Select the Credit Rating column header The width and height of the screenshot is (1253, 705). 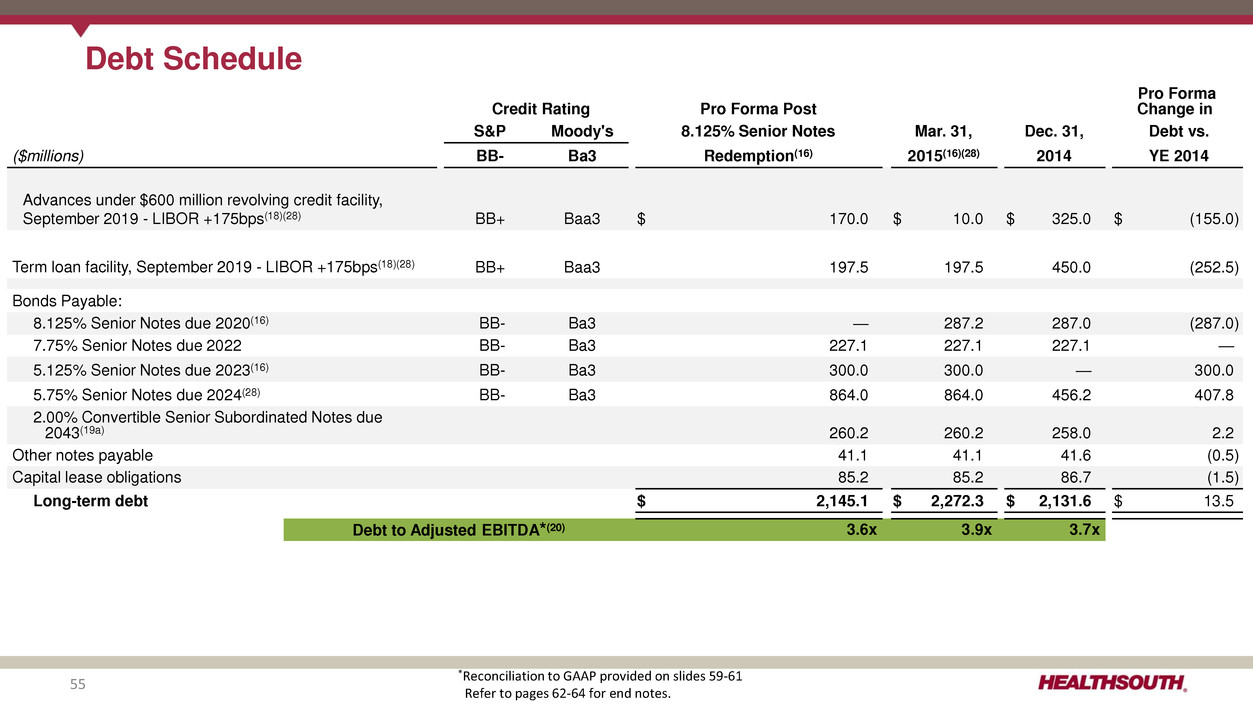click(x=540, y=109)
